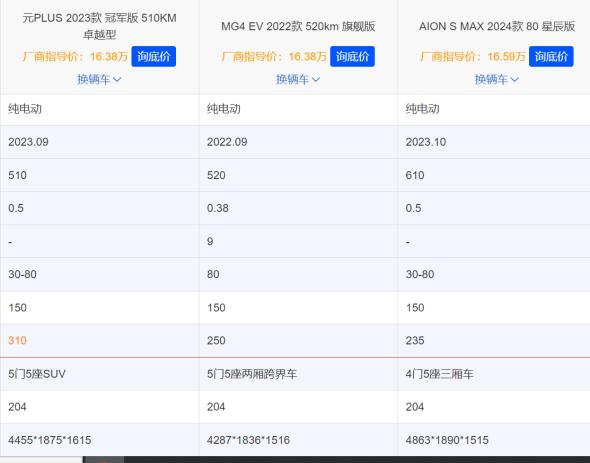The width and height of the screenshot is (590, 463).
Task: Select 5门5座两厢跨界车 cell for MG4
Action: (298, 374)
